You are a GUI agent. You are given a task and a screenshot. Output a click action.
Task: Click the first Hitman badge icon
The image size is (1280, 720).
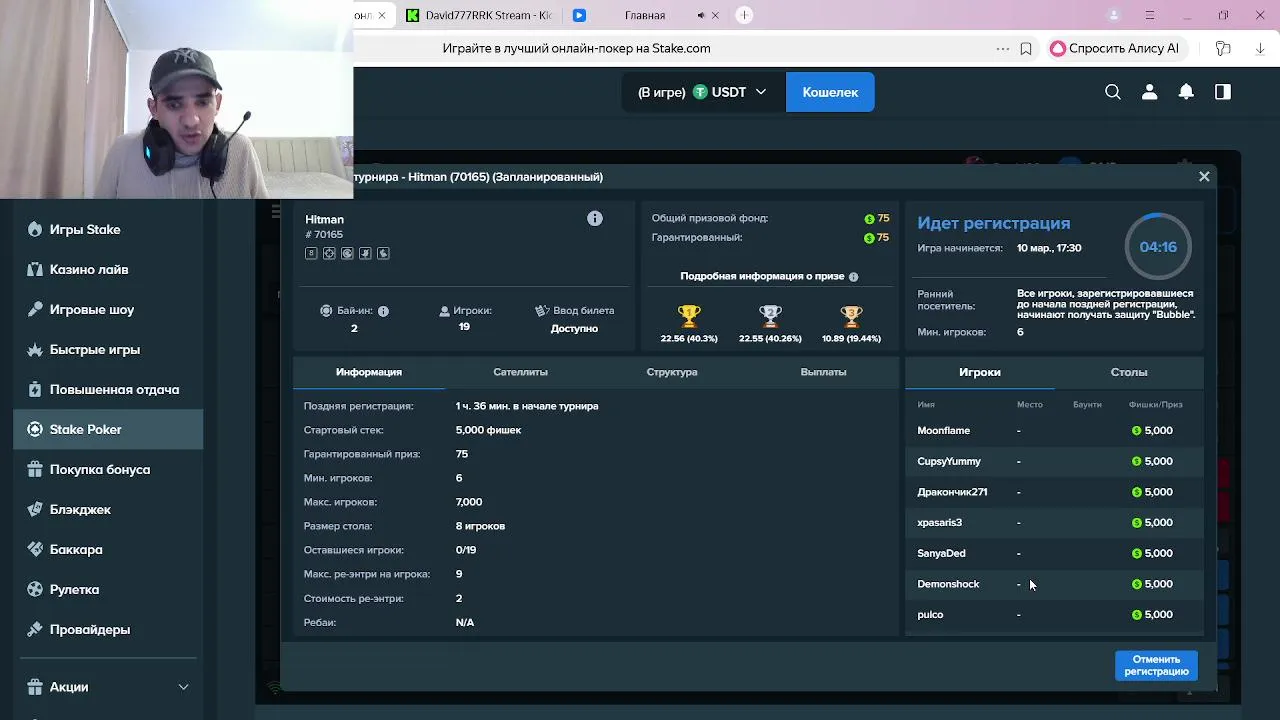click(311, 254)
